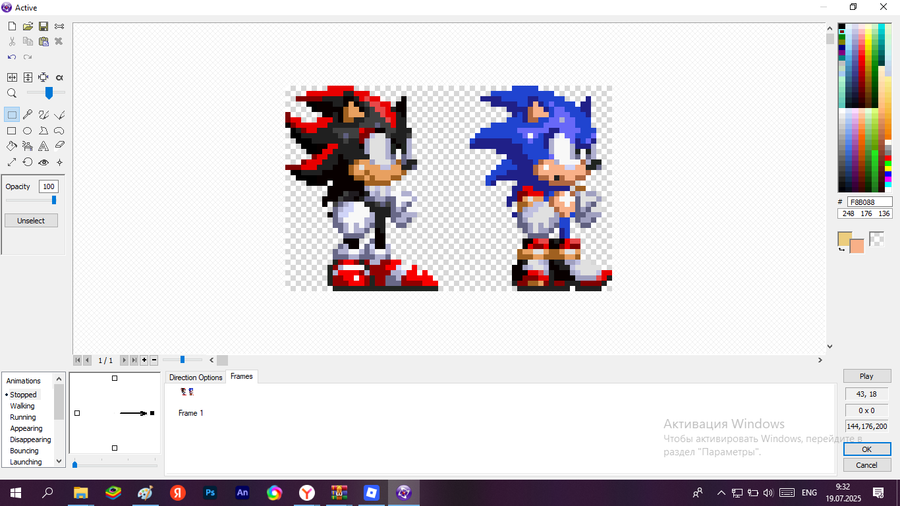Switch to the Frames tab
This screenshot has width=900, height=506.
pos(242,376)
